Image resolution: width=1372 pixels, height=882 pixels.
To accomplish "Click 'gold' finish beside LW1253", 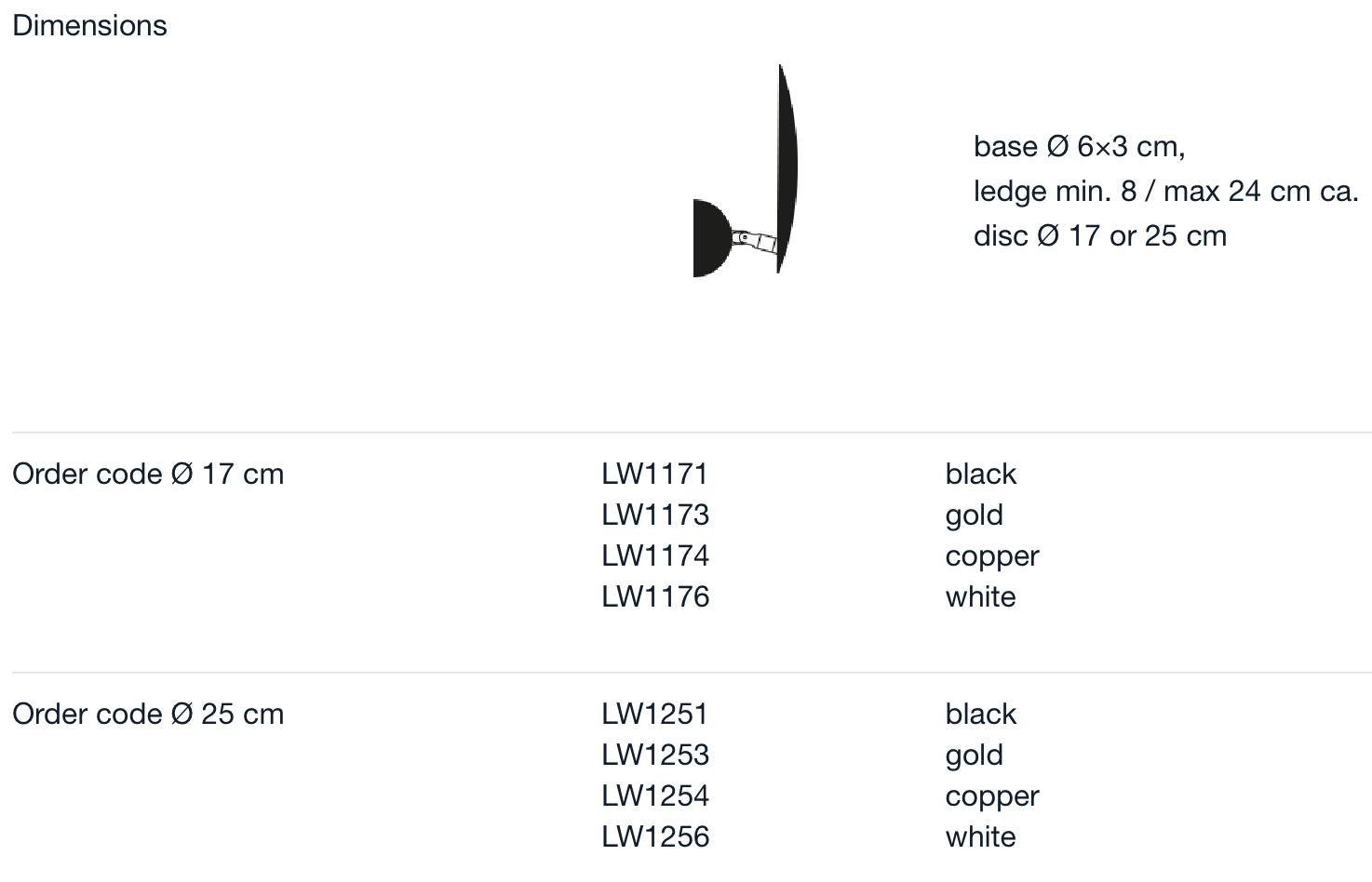I will point(975,755).
